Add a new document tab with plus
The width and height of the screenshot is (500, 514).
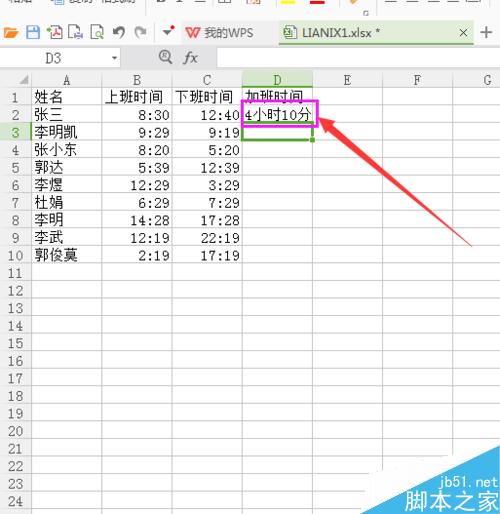click(486, 32)
